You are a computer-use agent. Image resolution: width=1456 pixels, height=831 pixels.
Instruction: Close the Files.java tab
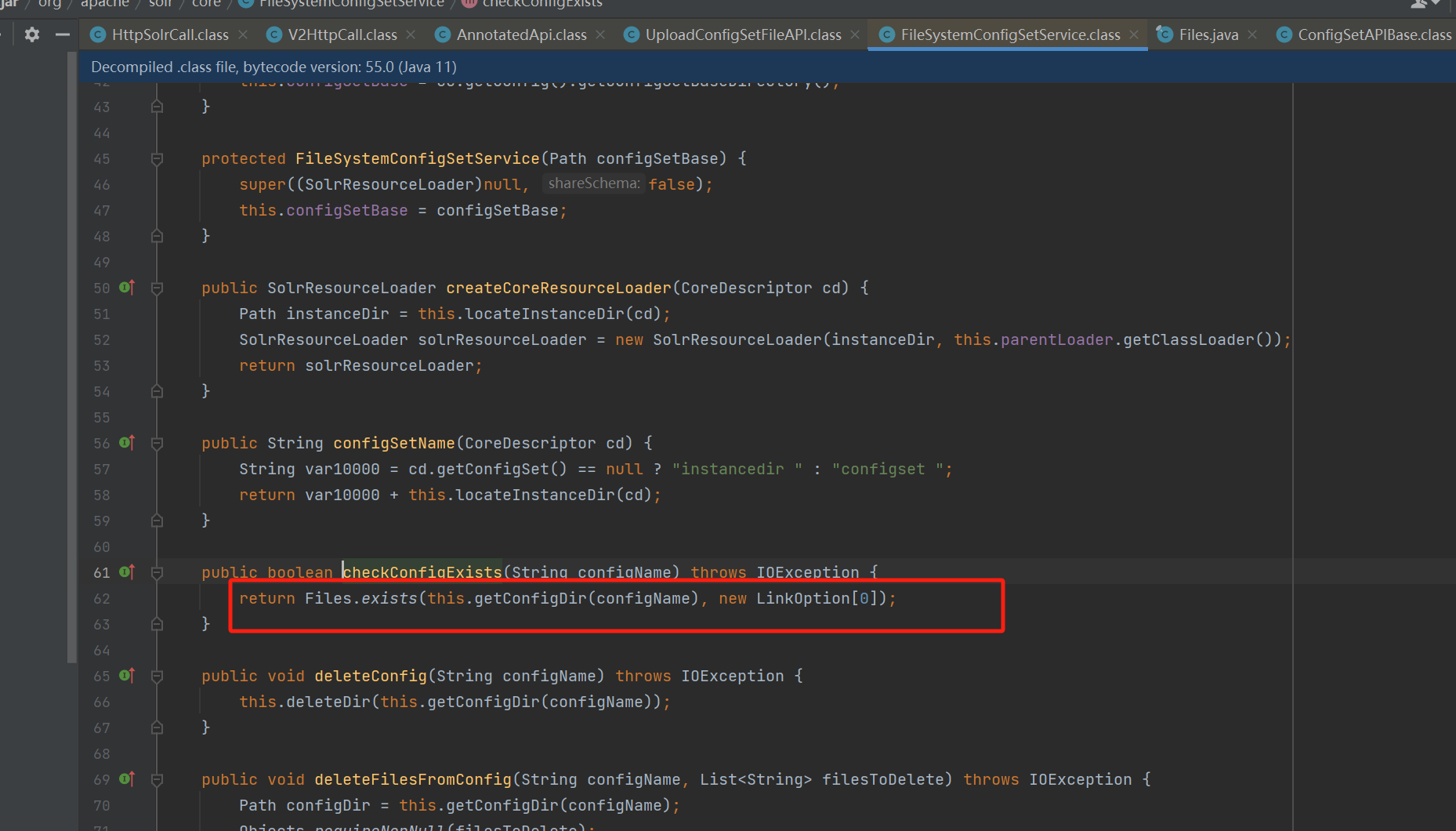pyautogui.click(x=1252, y=34)
